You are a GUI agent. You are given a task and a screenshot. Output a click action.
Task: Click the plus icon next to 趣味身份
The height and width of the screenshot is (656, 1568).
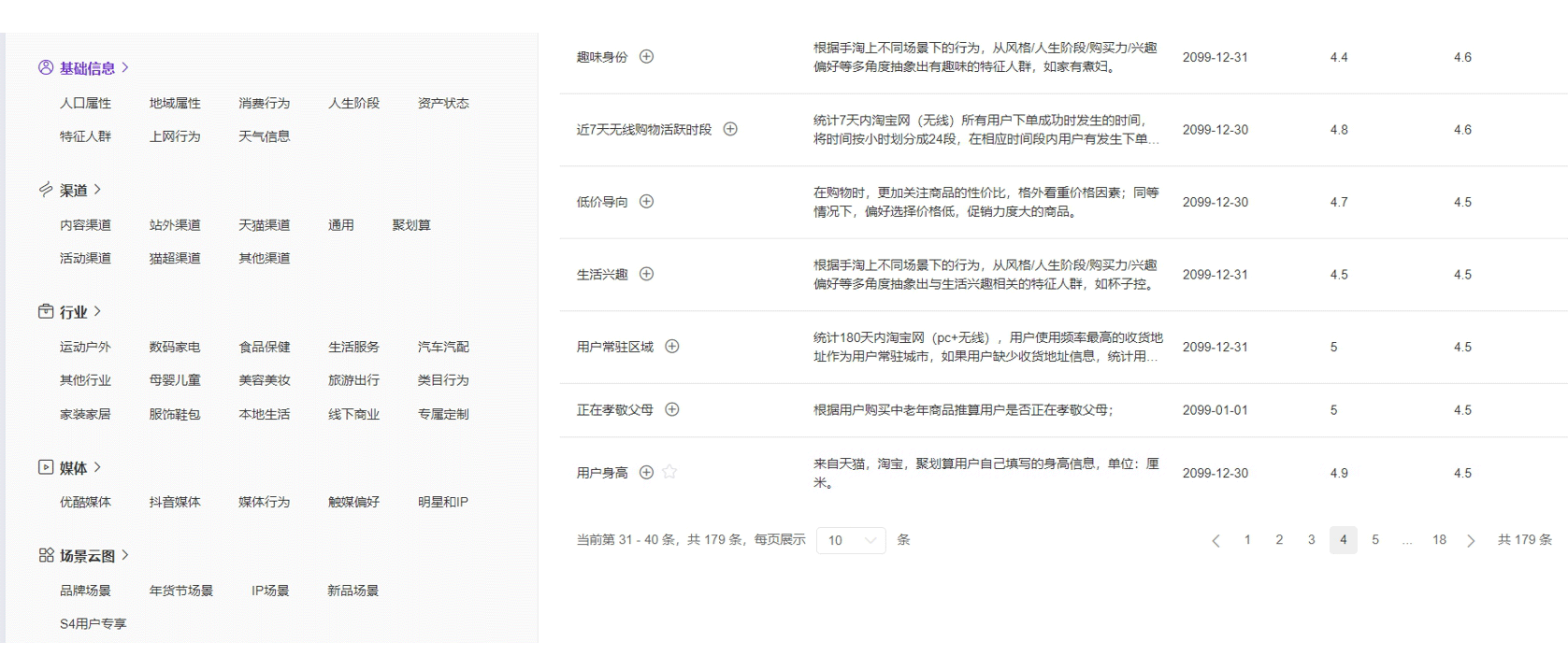(x=646, y=57)
